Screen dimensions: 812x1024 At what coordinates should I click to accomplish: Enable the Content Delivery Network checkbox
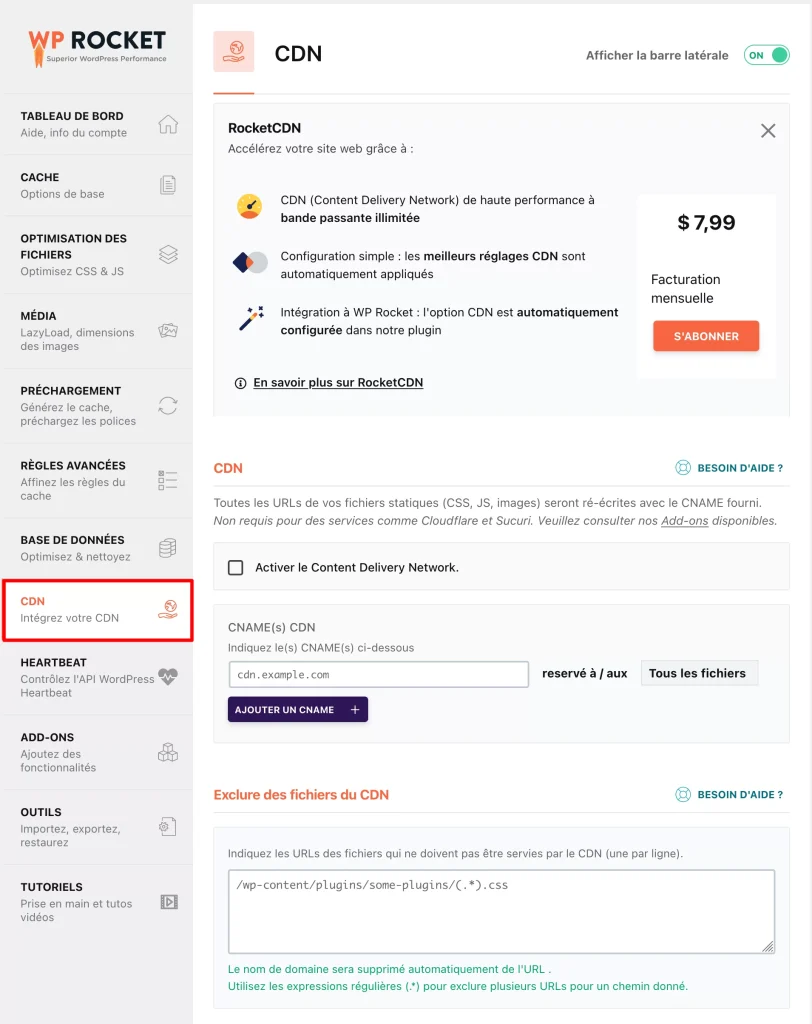[236, 568]
